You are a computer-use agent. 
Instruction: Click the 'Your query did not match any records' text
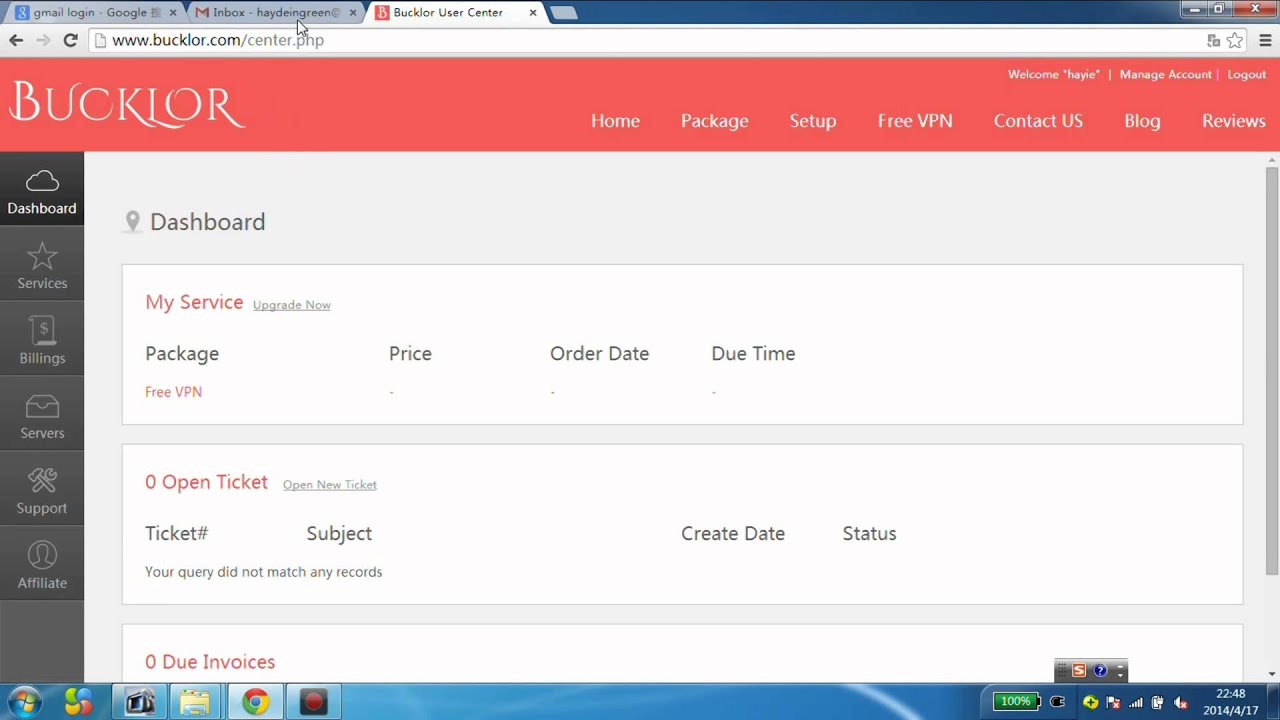point(263,572)
